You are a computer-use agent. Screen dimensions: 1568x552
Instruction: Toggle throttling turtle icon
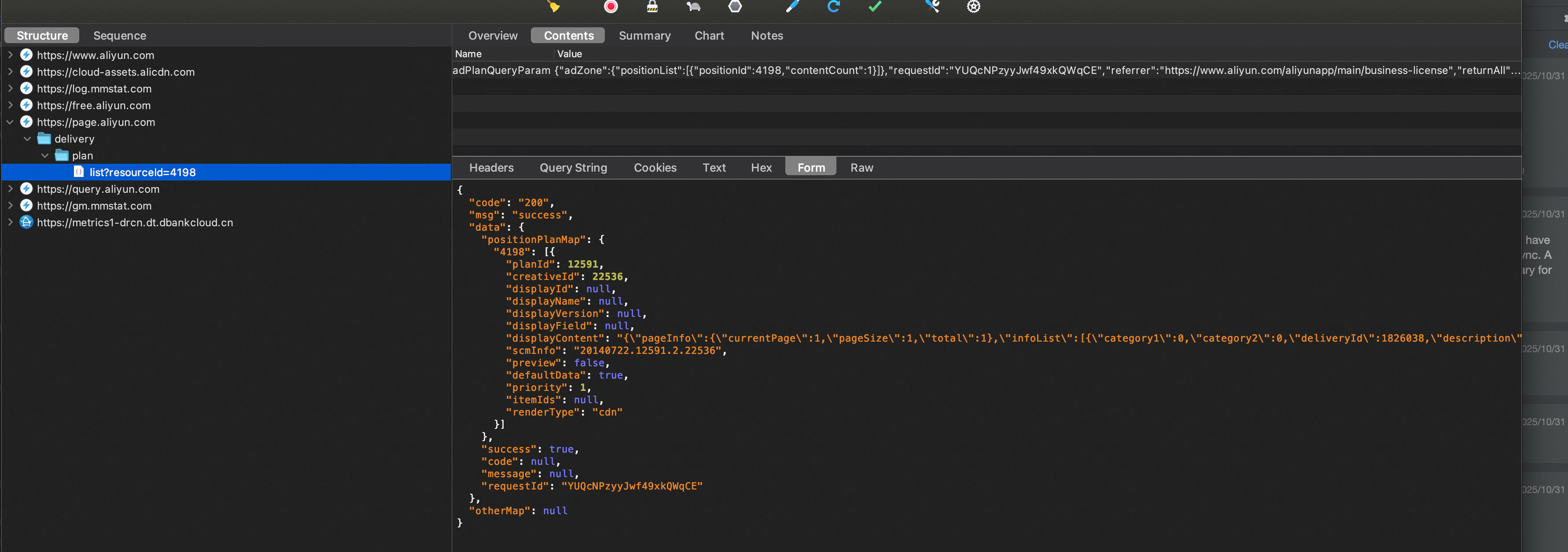click(693, 7)
